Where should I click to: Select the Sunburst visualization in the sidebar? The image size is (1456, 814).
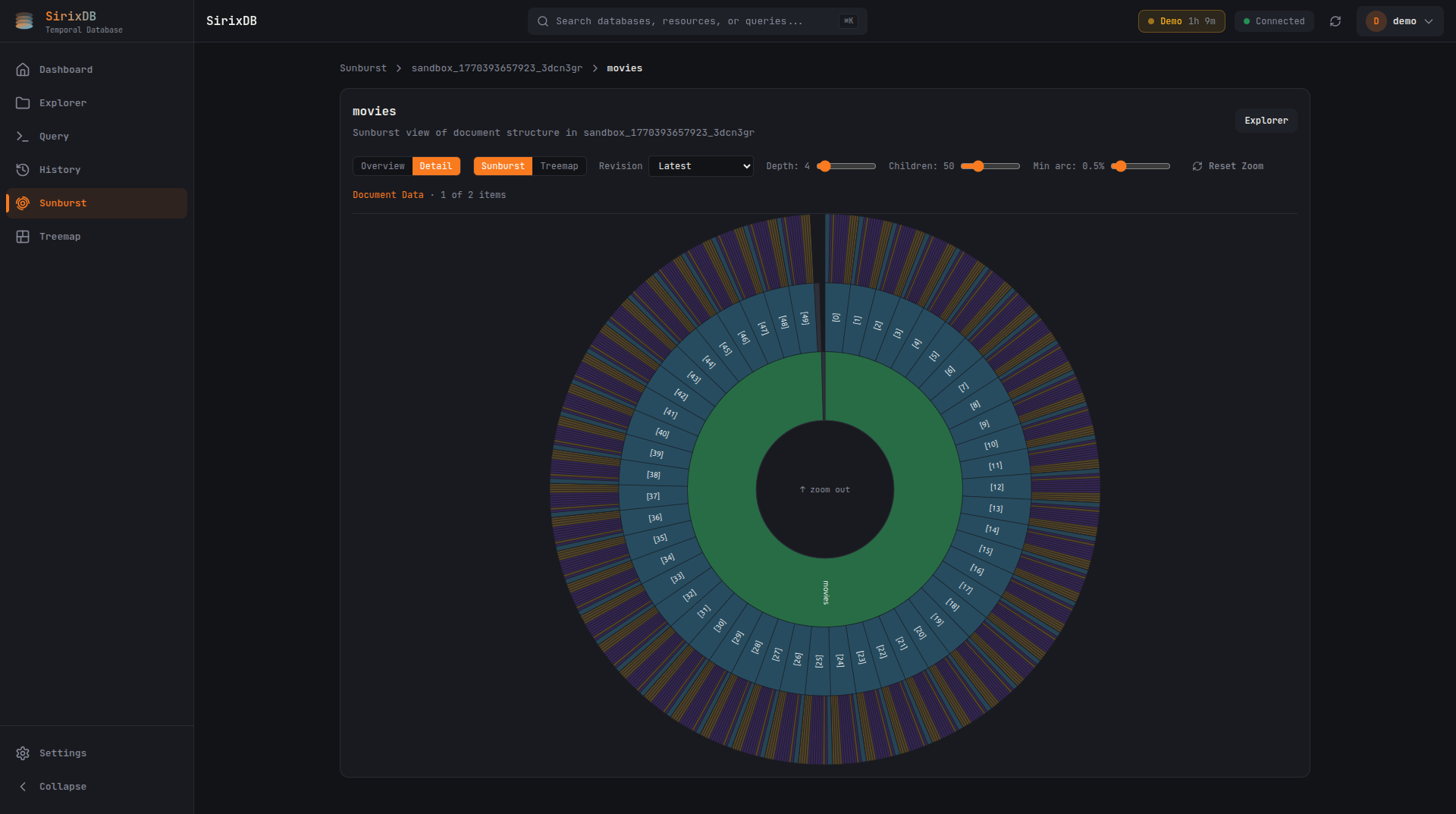(63, 203)
